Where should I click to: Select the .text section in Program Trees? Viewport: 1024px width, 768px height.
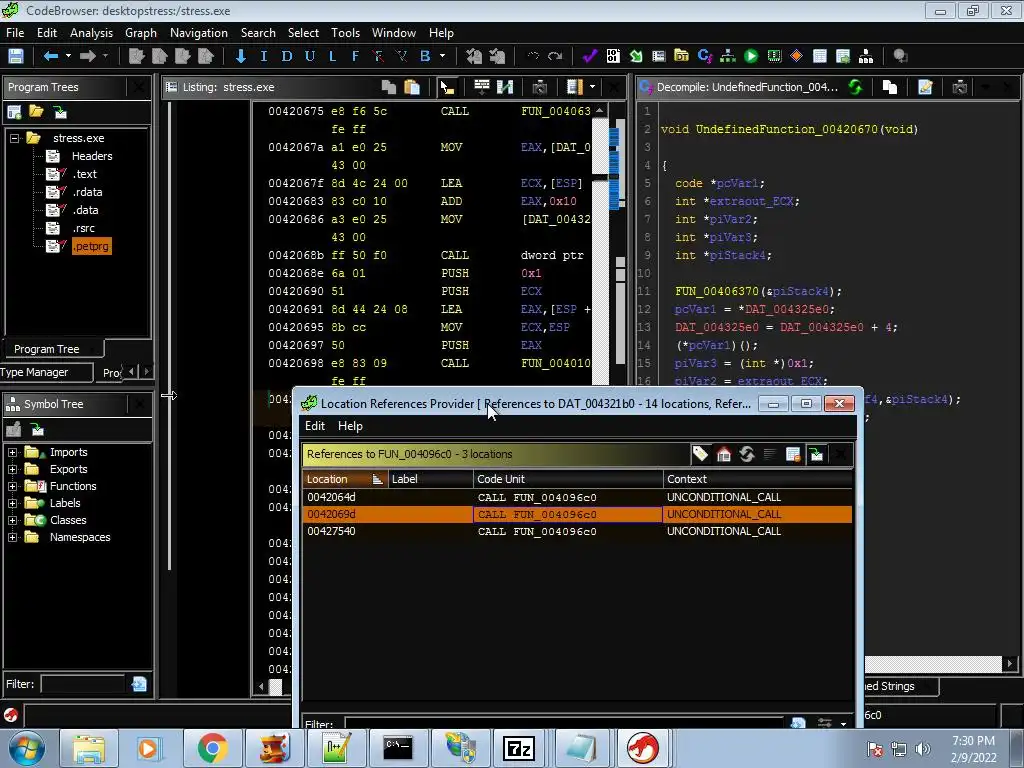84,174
